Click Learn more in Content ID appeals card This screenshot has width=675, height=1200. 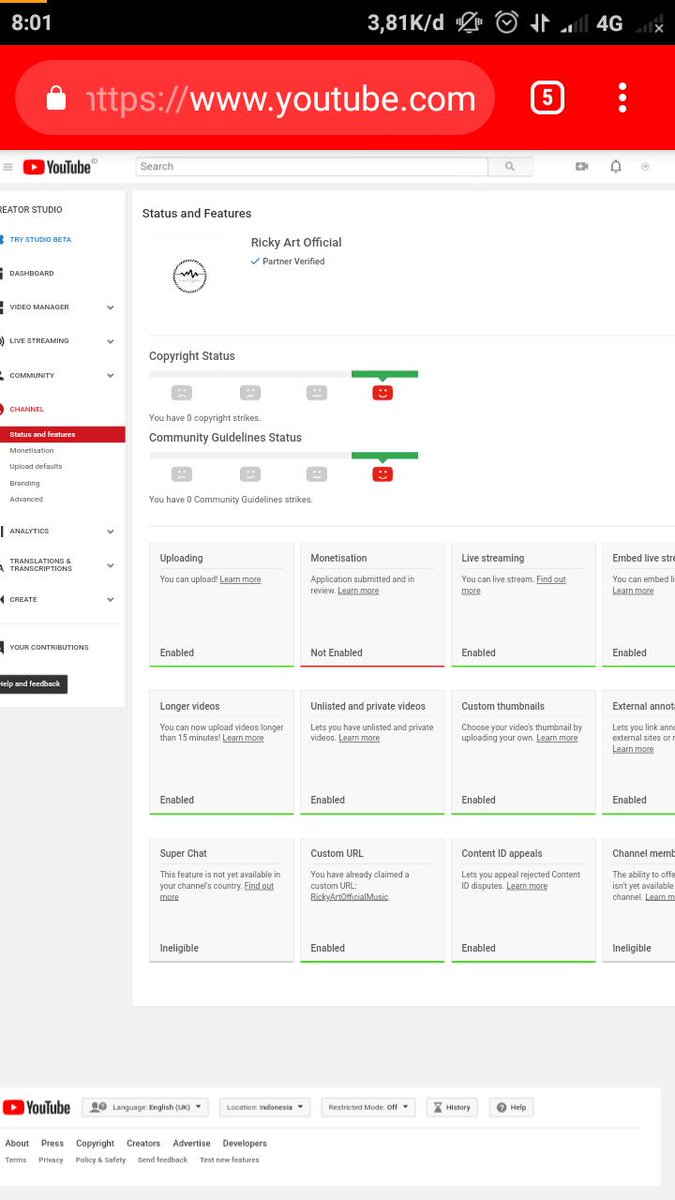[527, 886]
